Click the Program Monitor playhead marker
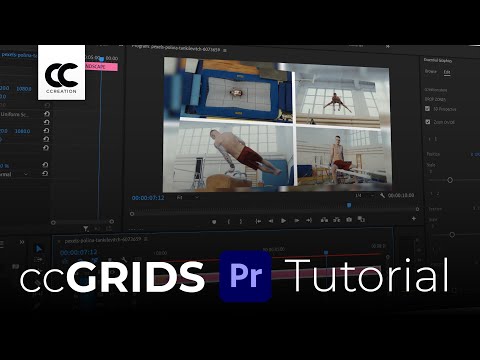Image resolution: width=480 pixels, height=360 pixels. click(x=349, y=205)
